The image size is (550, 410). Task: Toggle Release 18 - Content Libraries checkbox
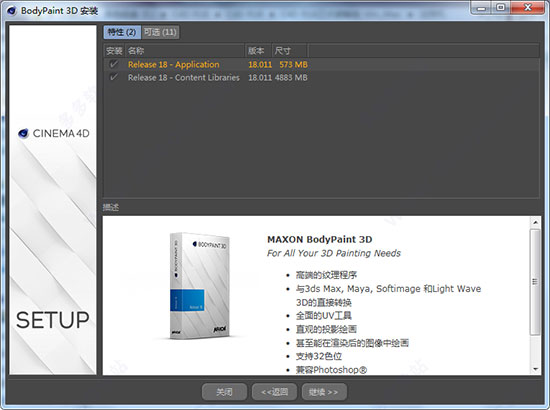coord(114,77)
